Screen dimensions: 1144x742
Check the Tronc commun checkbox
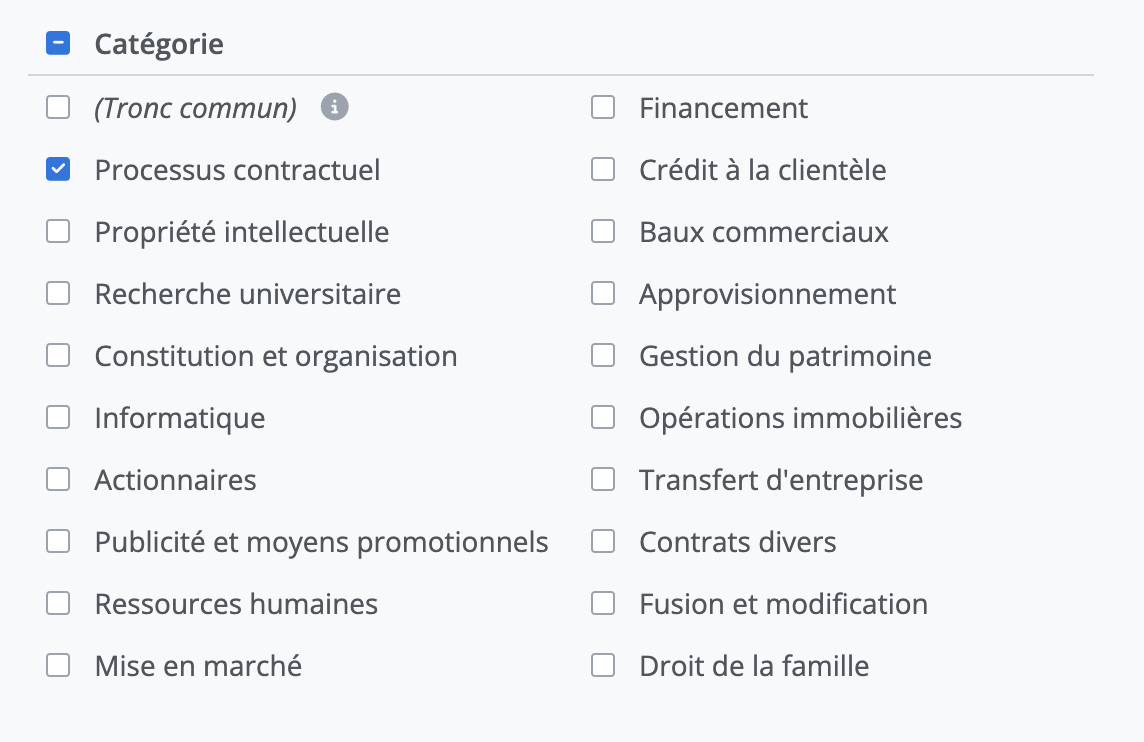click(x=58, y=108)
